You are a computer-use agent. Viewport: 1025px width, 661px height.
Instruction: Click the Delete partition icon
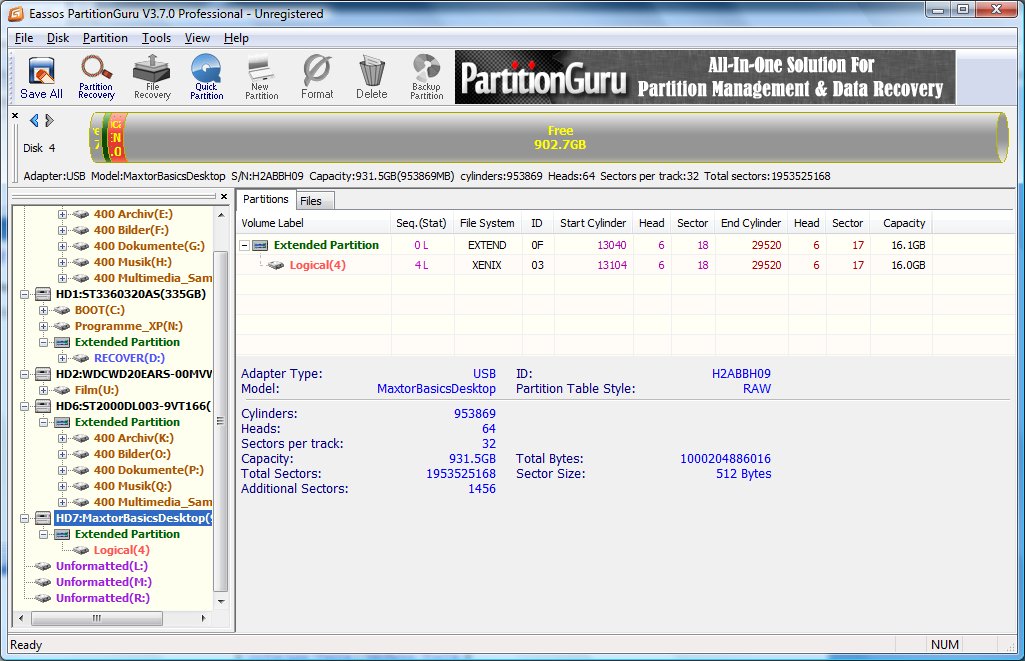(x=372, y=77)
